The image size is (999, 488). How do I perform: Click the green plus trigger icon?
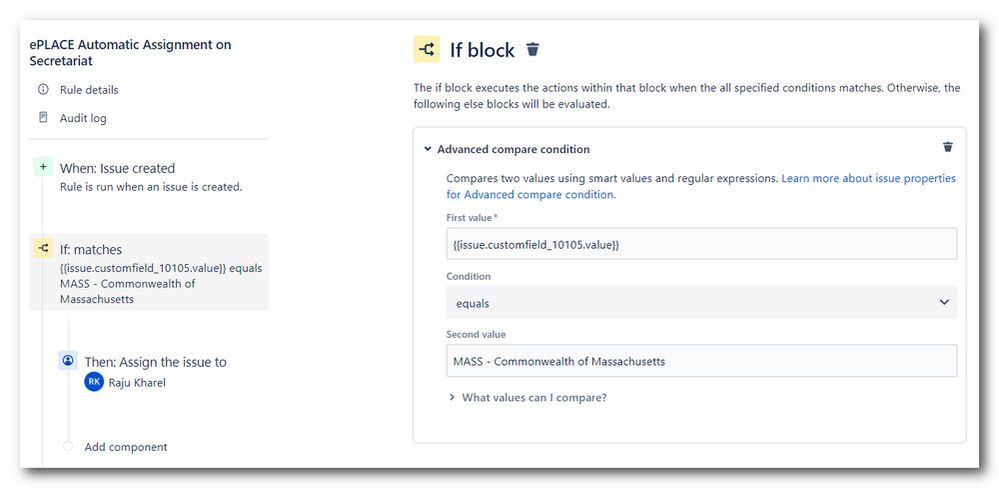point(43,168)
